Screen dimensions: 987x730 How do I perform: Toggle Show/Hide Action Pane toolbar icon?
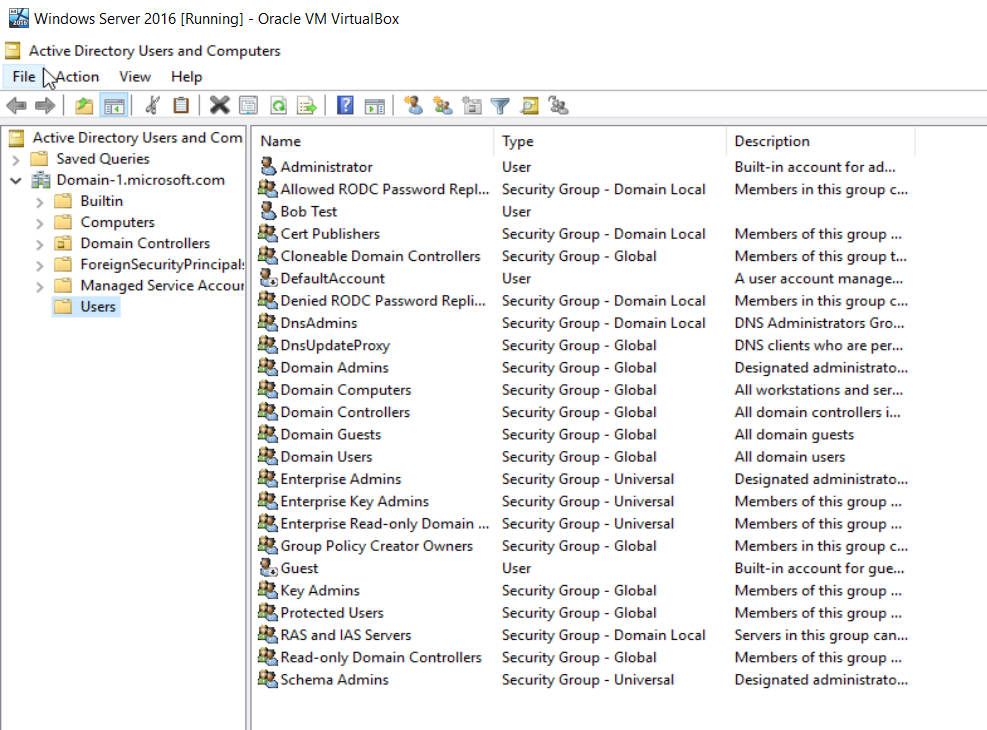pos(375,106)
